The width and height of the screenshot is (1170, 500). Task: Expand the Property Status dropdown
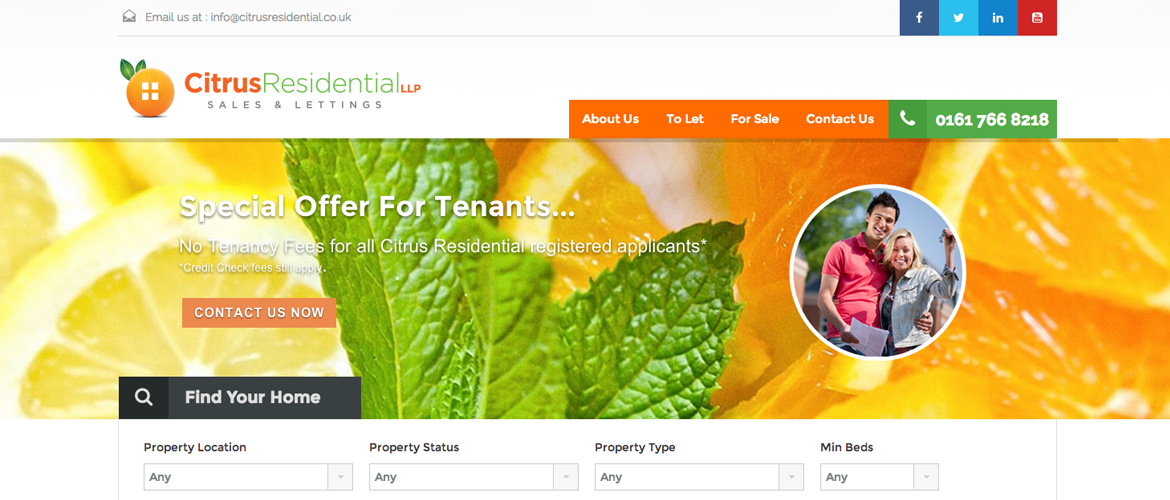pyautogui.click(x=474, y=477)
